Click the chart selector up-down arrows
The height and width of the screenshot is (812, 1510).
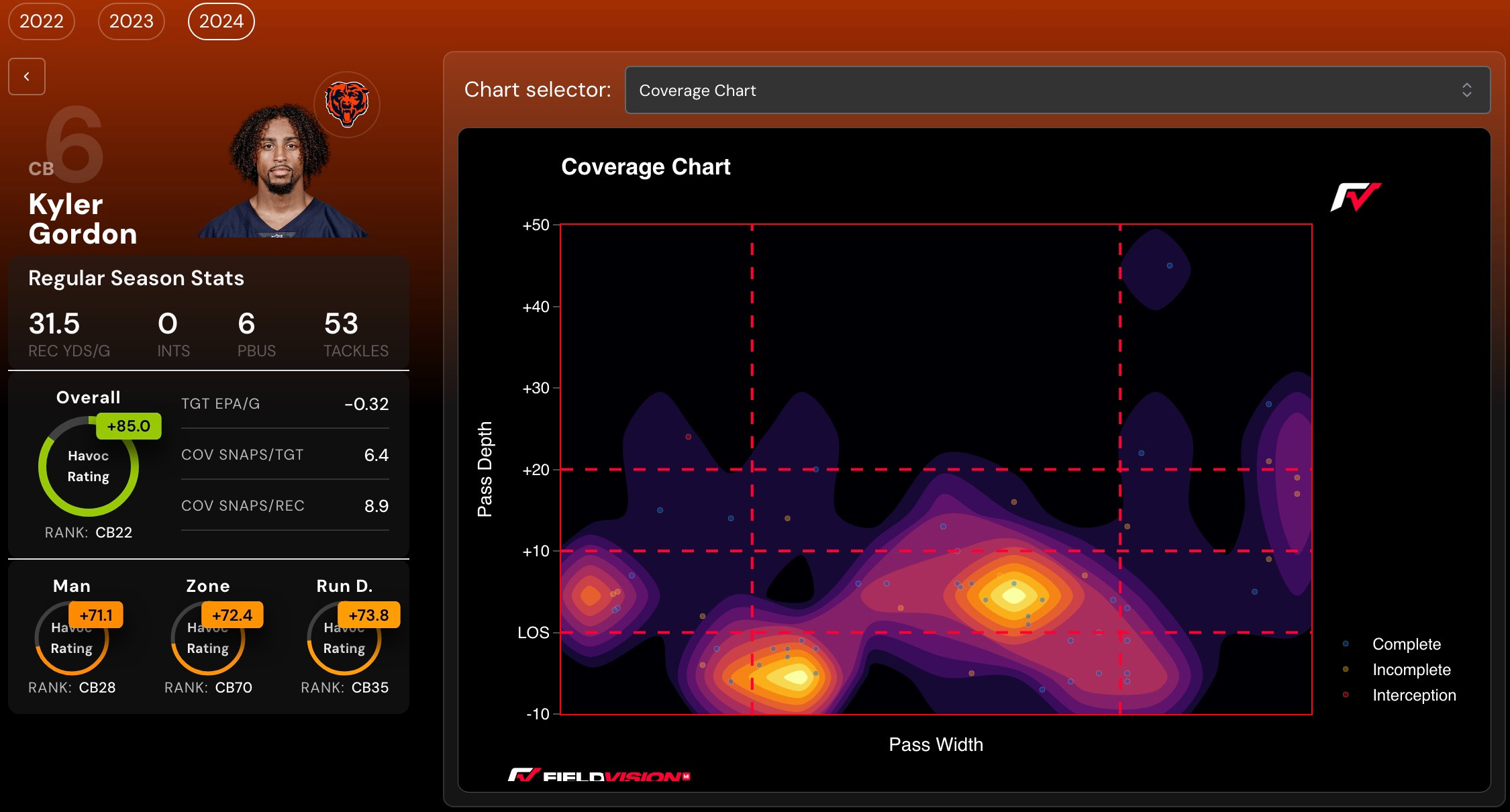click(1466, 90)
